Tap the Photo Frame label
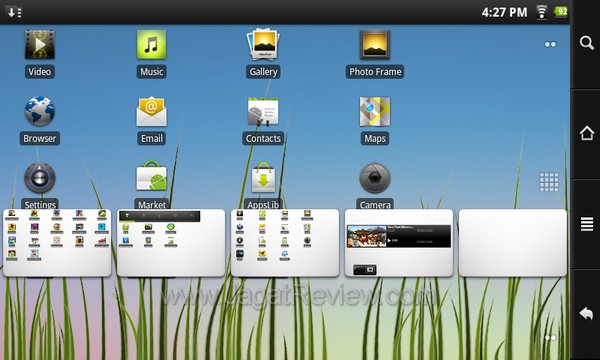 pos(375,72)
